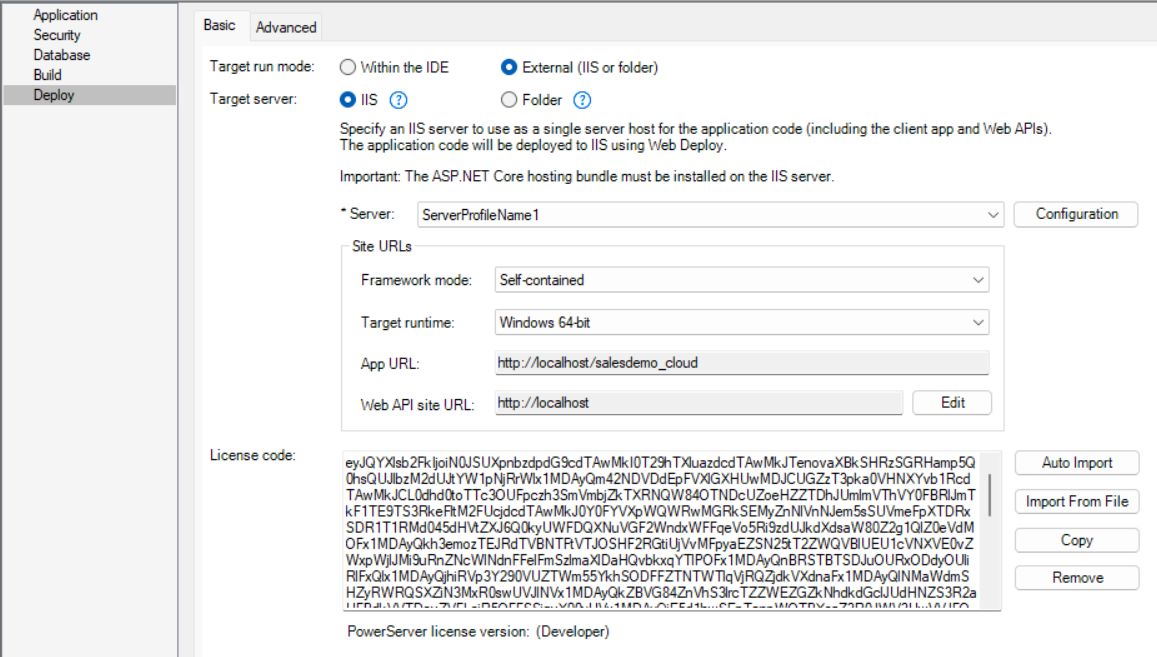Click the PowerServer license version text
The height and width of the screenshot is (657, 1157).
coord(478,632)
